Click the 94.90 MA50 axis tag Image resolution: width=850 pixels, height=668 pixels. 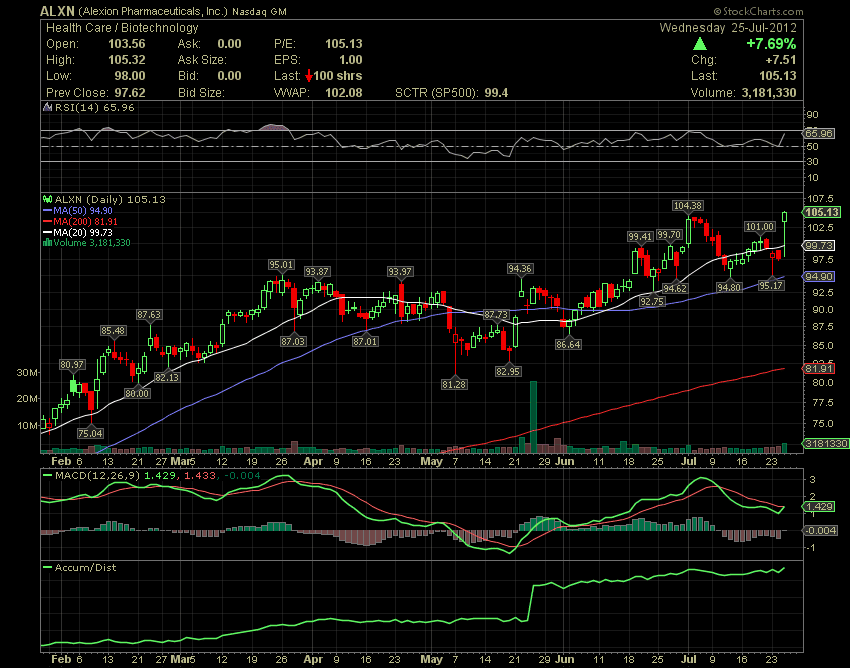pyautogui.click(x=819, y=277)
